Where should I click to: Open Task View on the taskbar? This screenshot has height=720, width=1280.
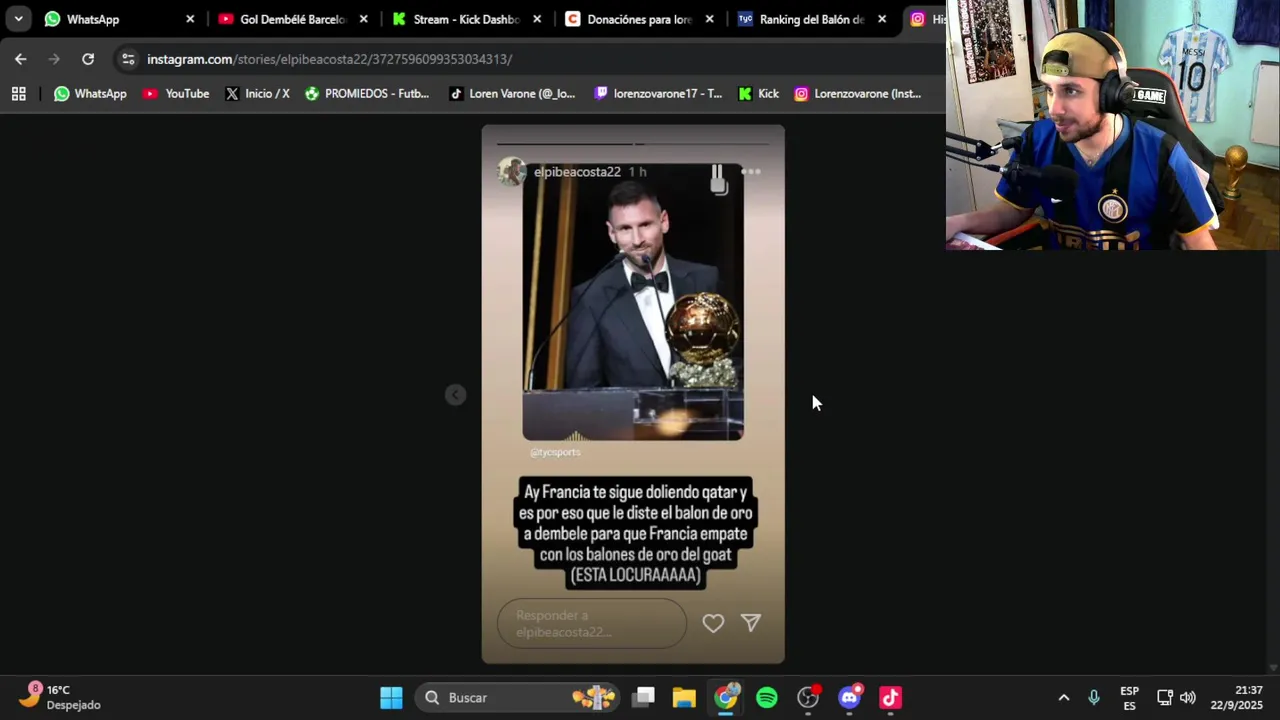click(x=644, y=697)
